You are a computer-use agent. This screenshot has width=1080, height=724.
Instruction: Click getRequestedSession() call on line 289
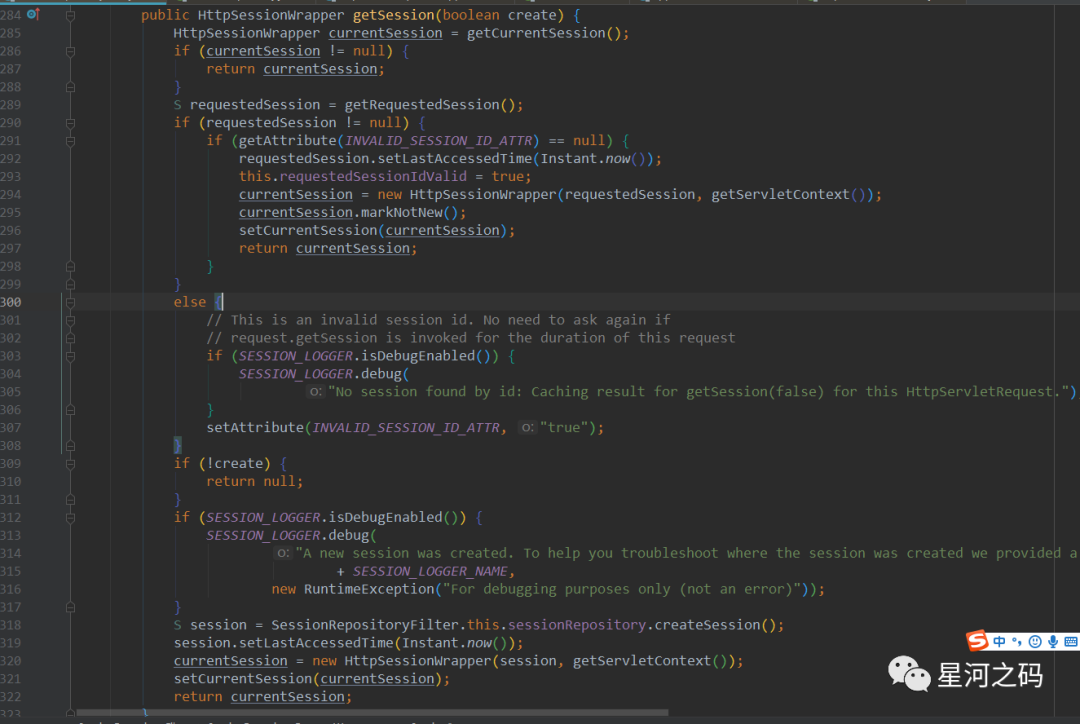point(430,105)
